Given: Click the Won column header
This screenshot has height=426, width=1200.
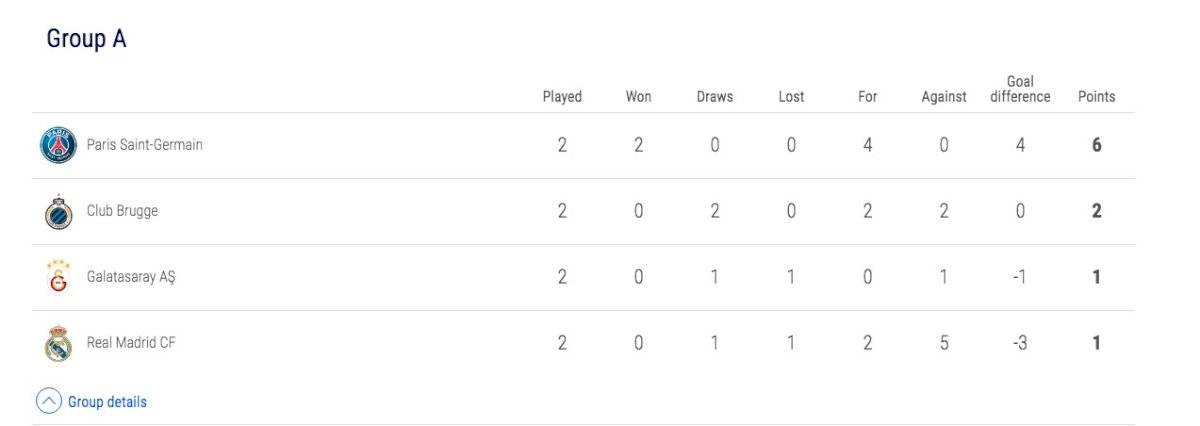Looking at the screenshot, I should (x=638, y=97).
